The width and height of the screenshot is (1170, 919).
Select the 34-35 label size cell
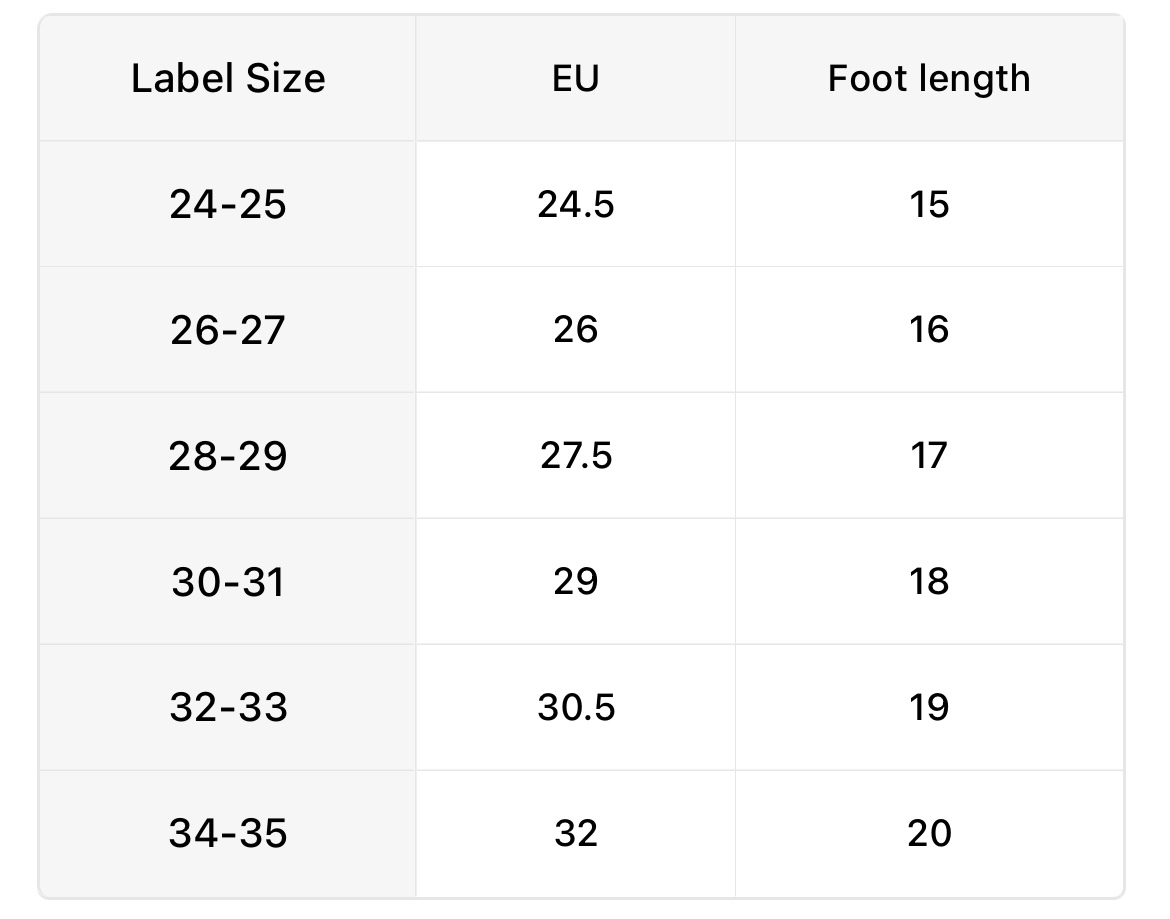point(228,833)
